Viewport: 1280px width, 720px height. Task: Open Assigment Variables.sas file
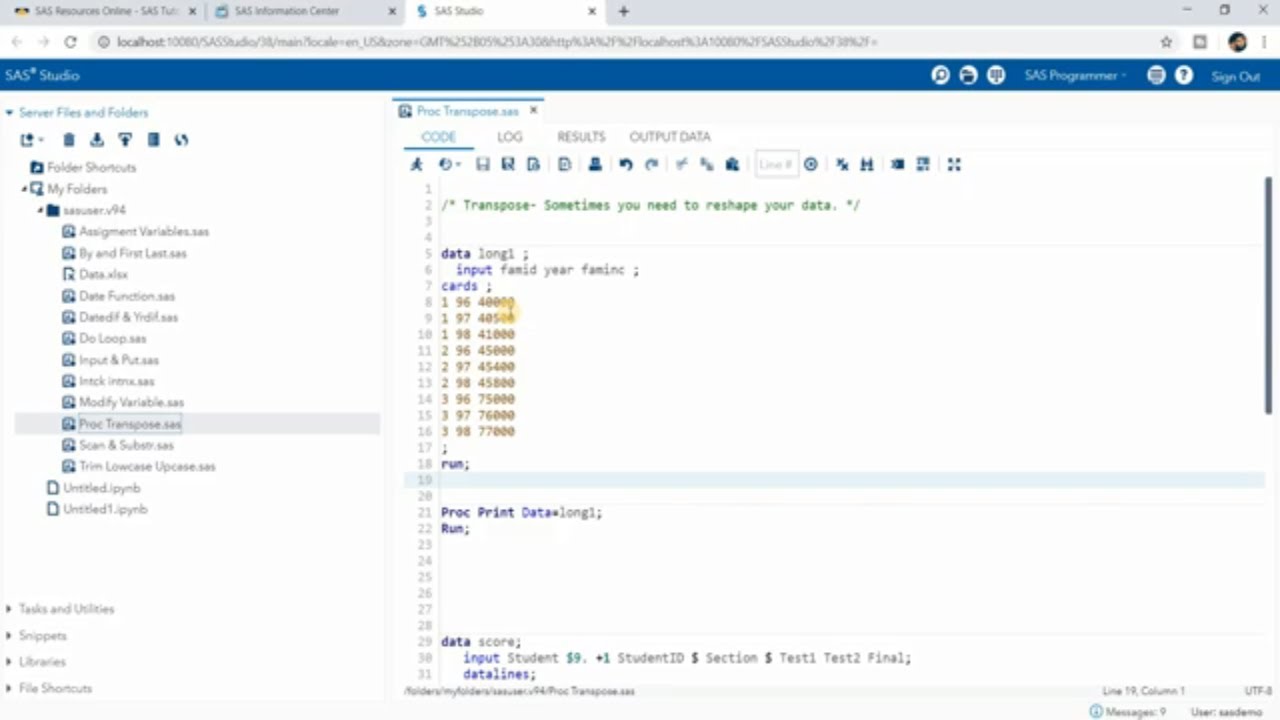point(143,231)
